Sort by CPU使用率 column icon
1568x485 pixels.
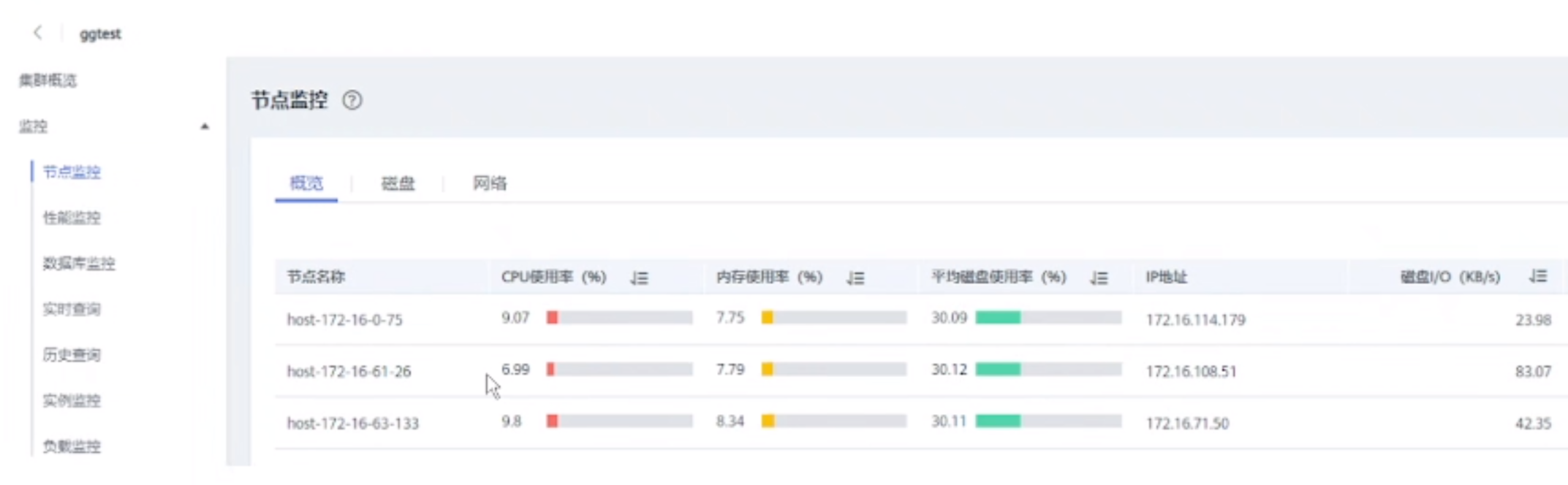(x=640, y=278)
